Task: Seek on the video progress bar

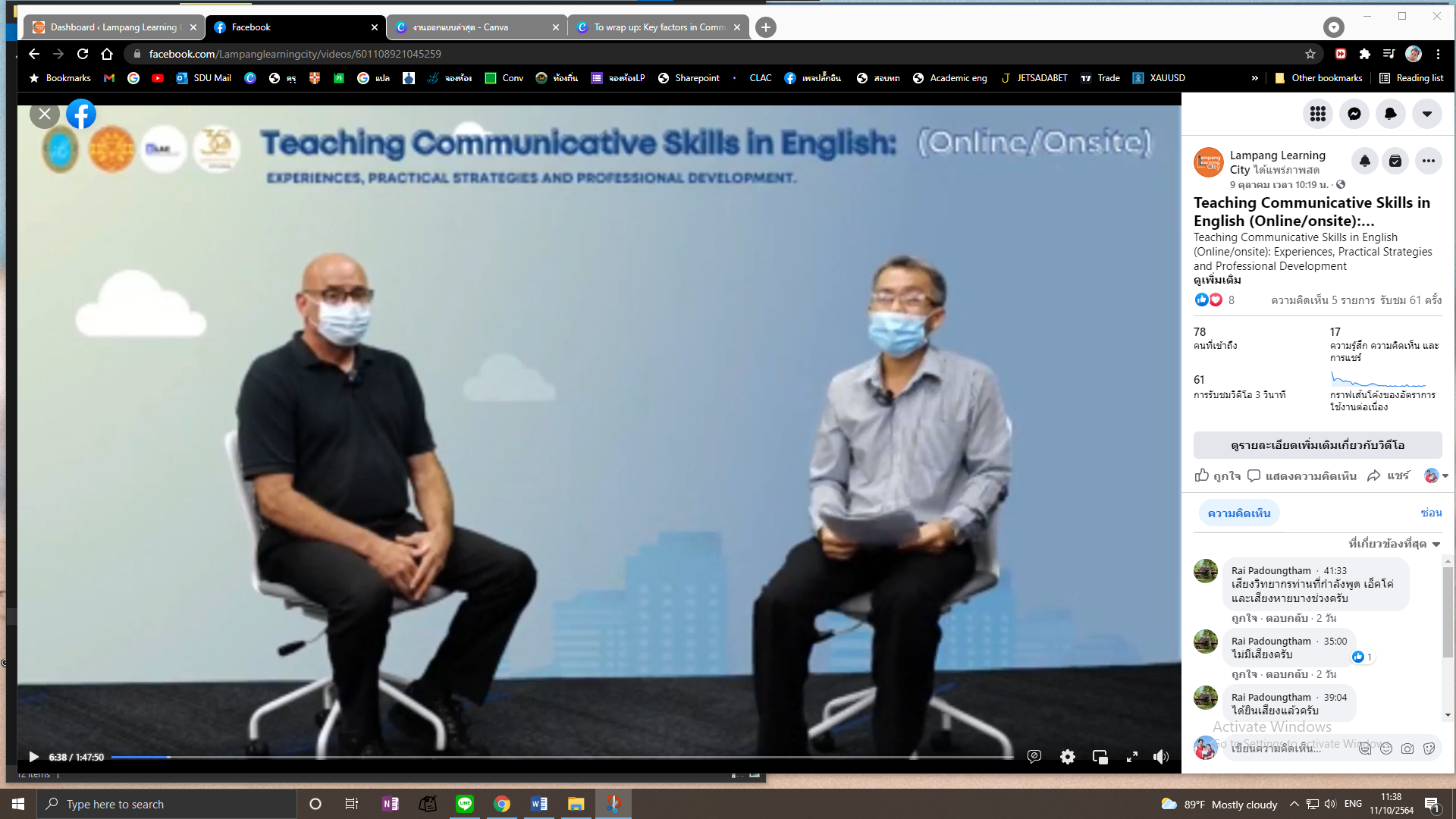Action: [x=531, y=757]
